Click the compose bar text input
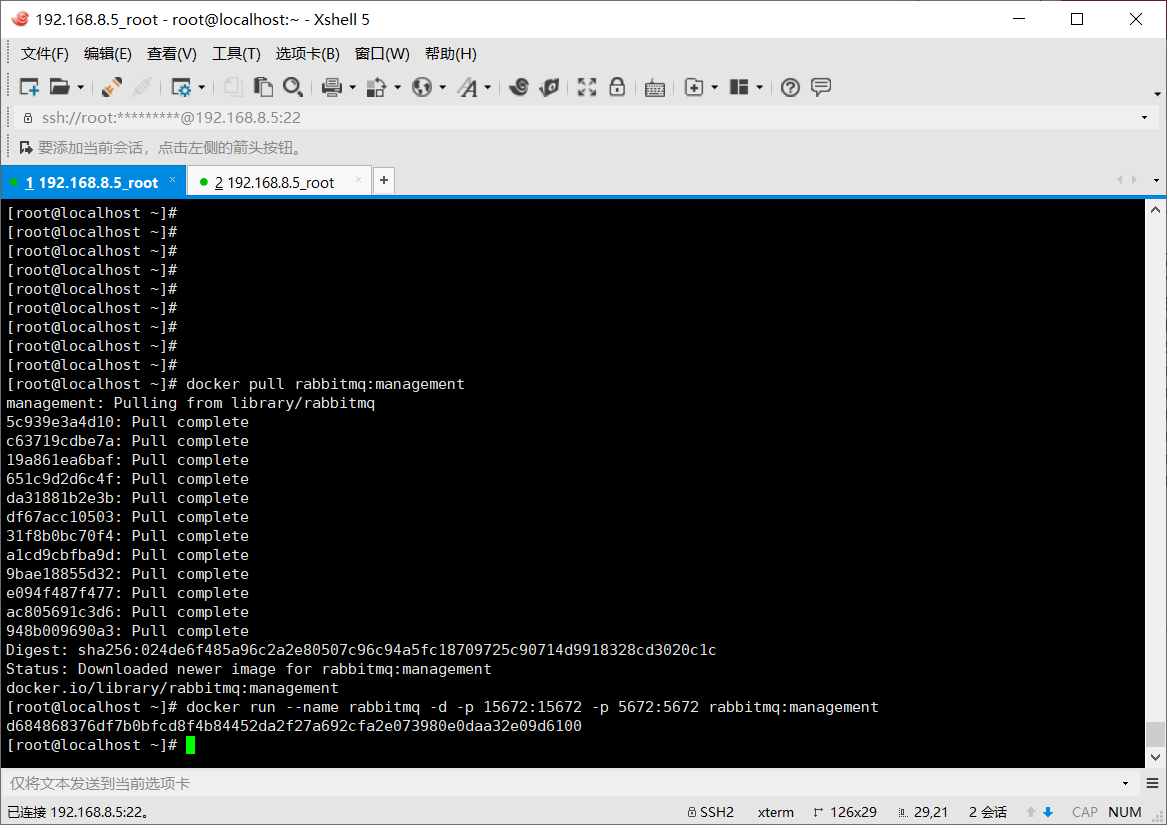Image resolution: width=1167 pixels, height=825 pixels. tap(560, 783)
